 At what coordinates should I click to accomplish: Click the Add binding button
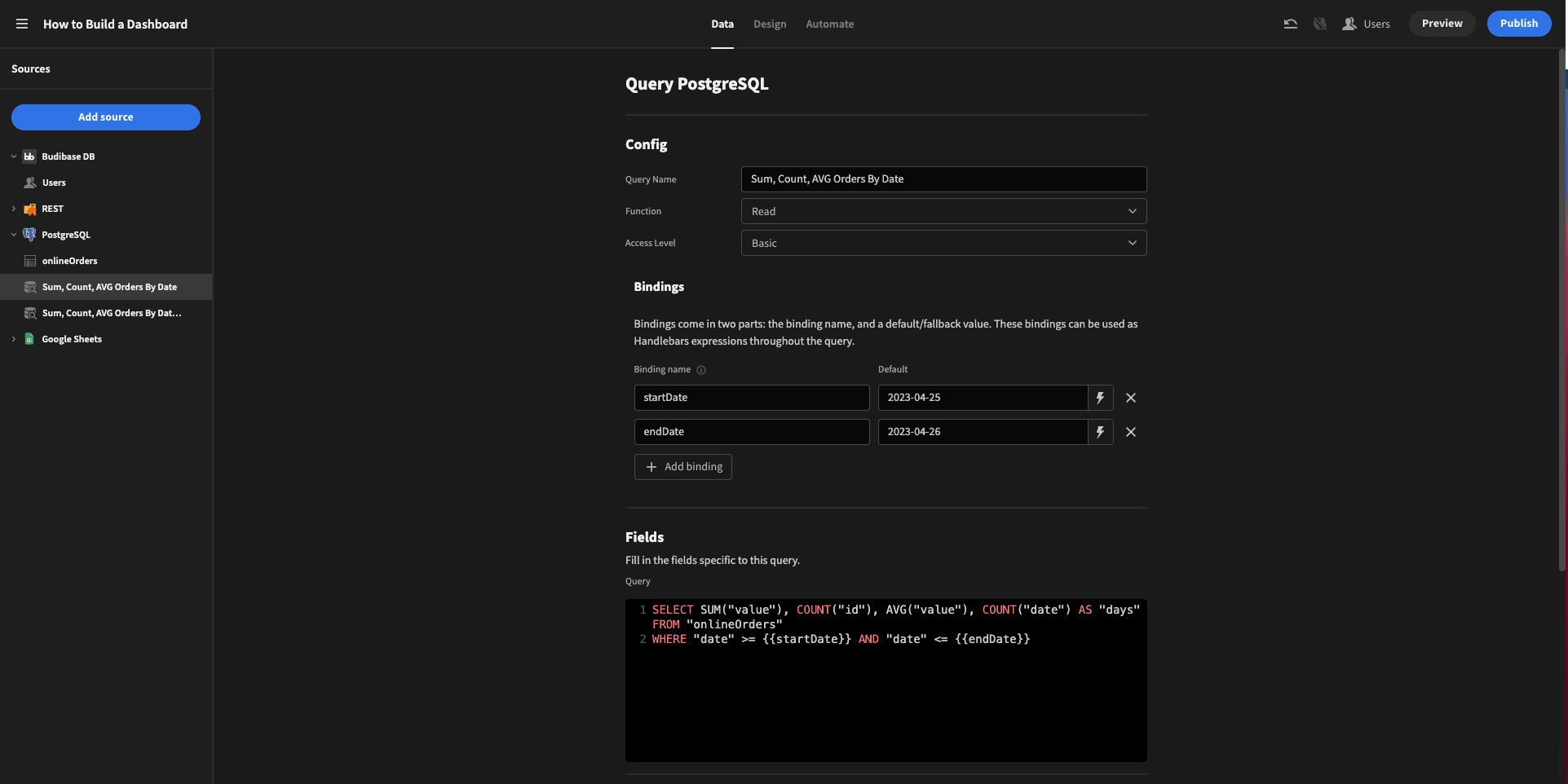[683, 467]
